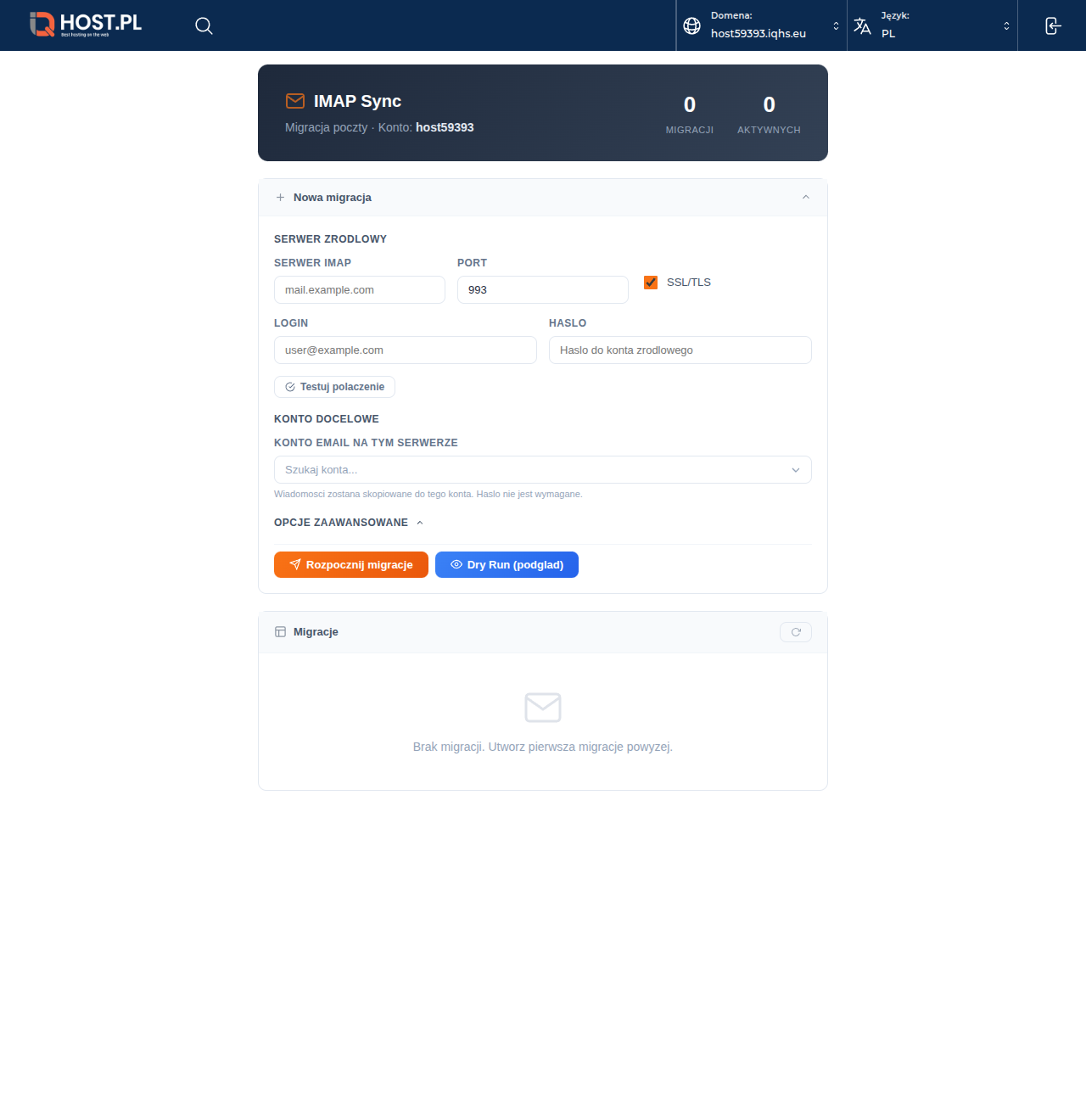Click the PORT field showing 993
The width and height of the screenshot is (1086, 1120).
[x=542, y=289]
